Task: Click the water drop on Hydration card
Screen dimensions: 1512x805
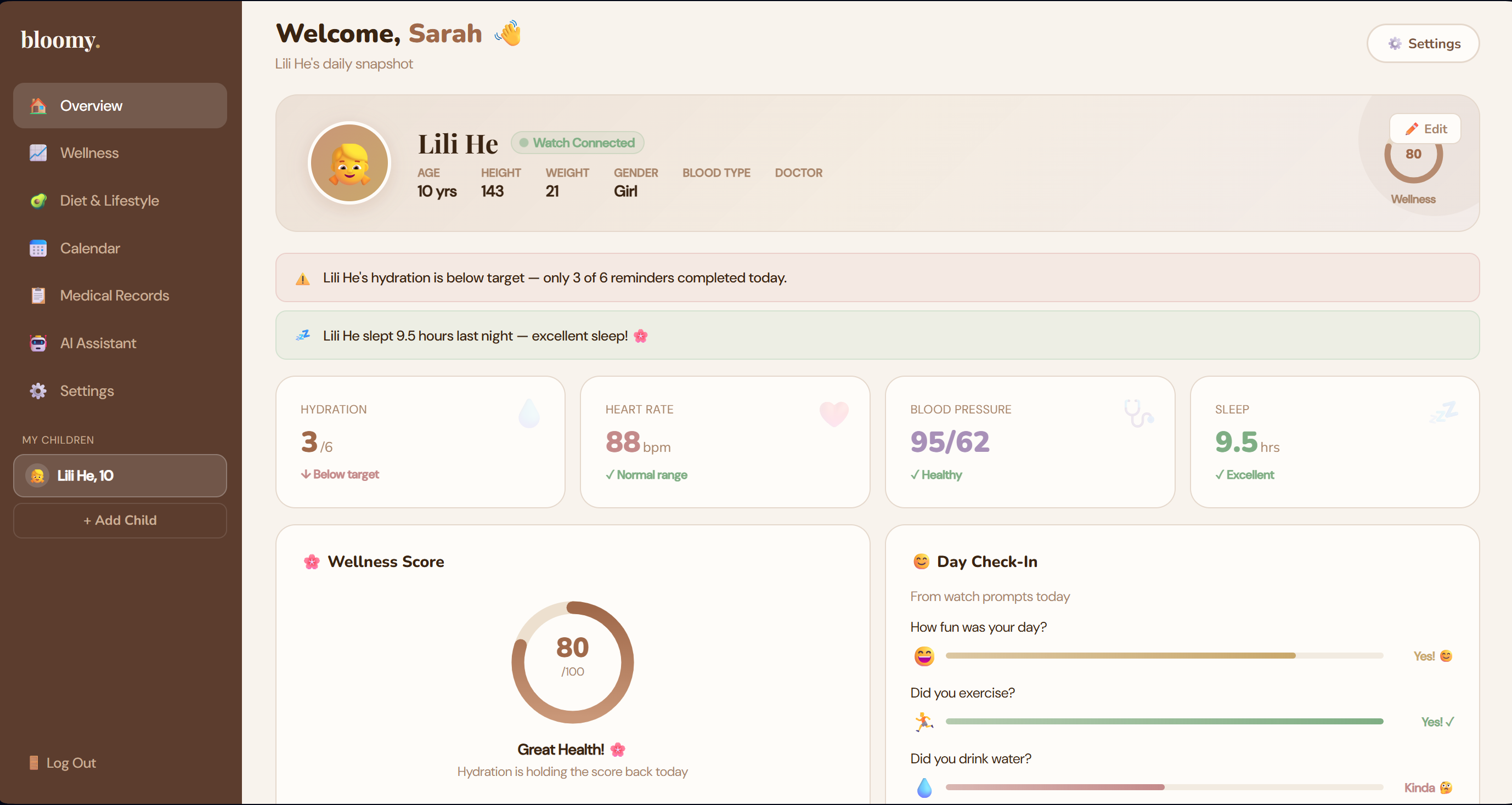Action: (x=529, y=413)
